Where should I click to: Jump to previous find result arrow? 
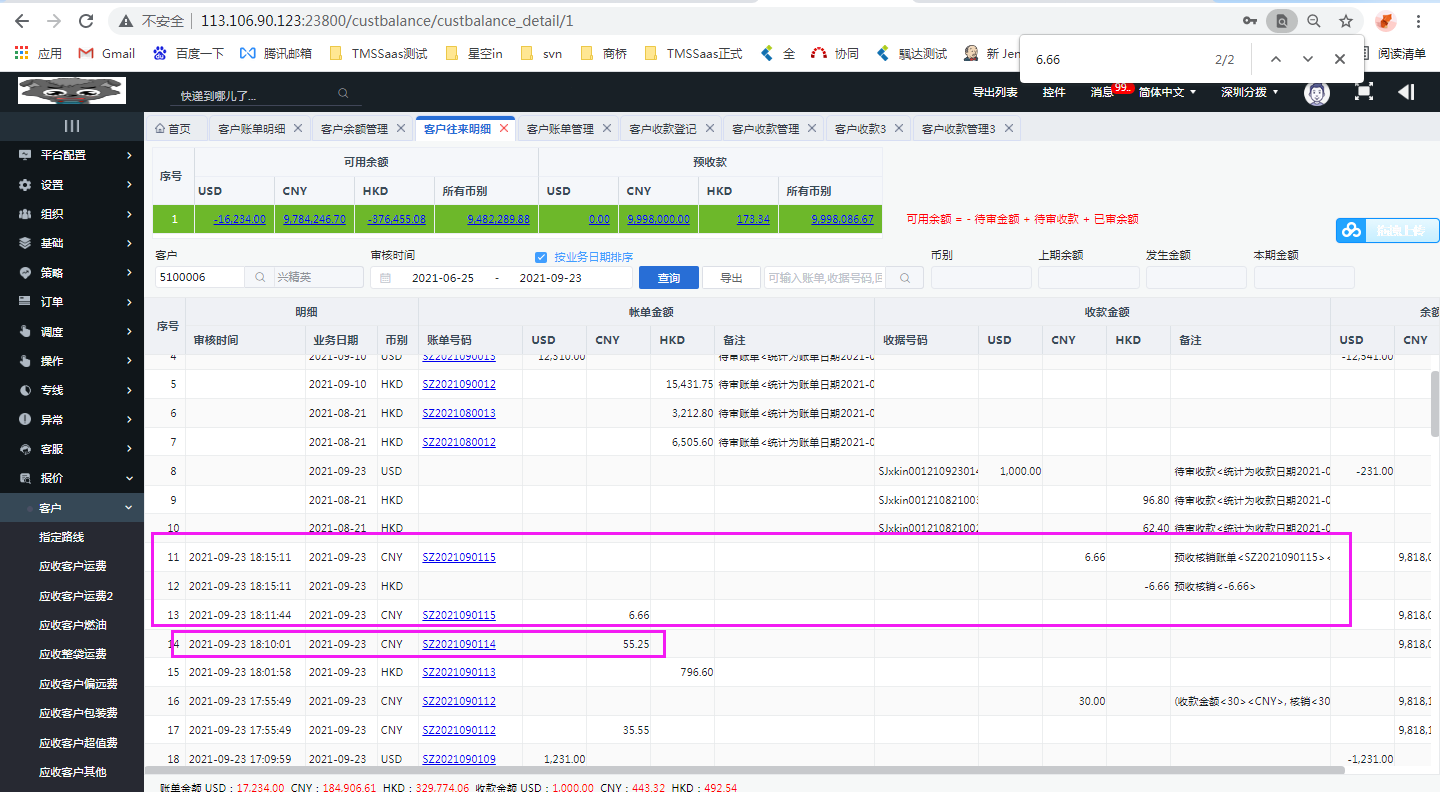click(x=1276, y=59)
